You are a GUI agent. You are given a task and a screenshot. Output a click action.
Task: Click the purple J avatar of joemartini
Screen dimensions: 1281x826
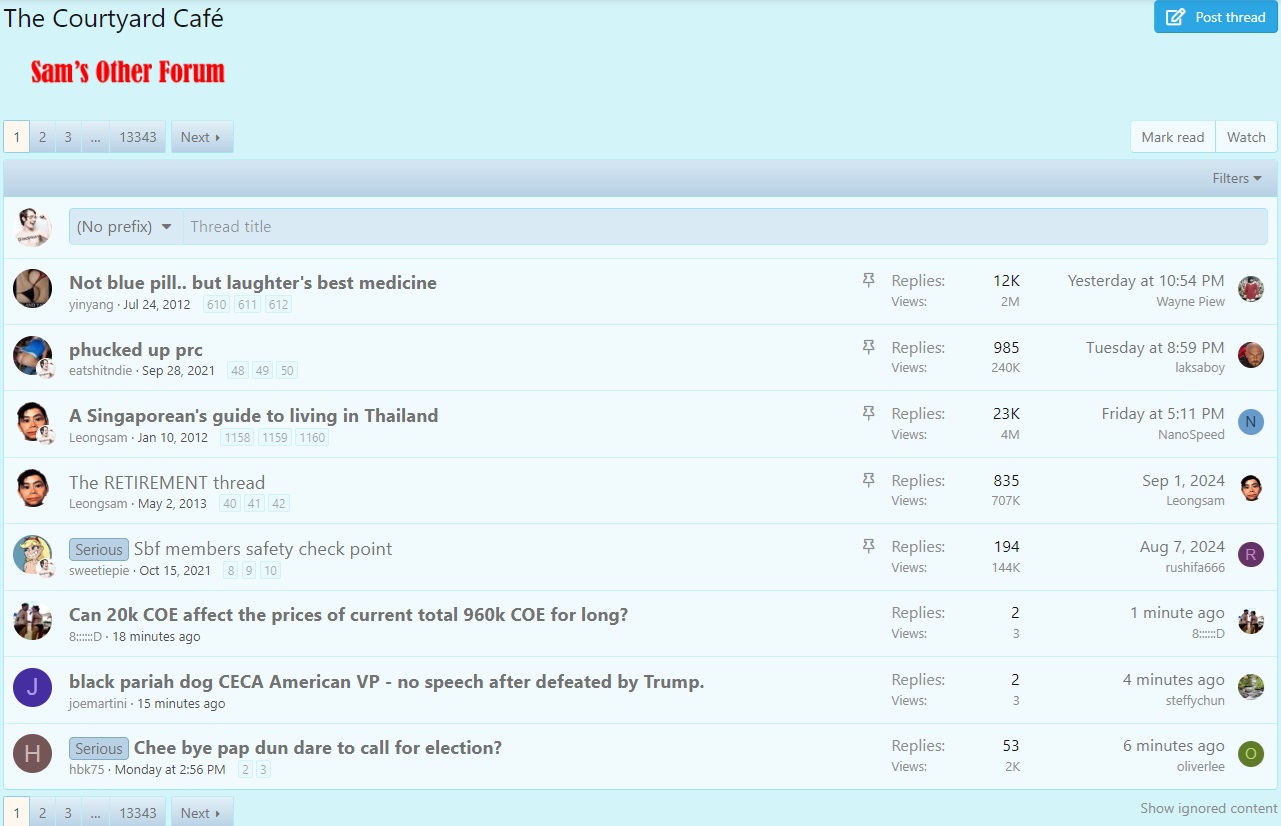(32, 688)
